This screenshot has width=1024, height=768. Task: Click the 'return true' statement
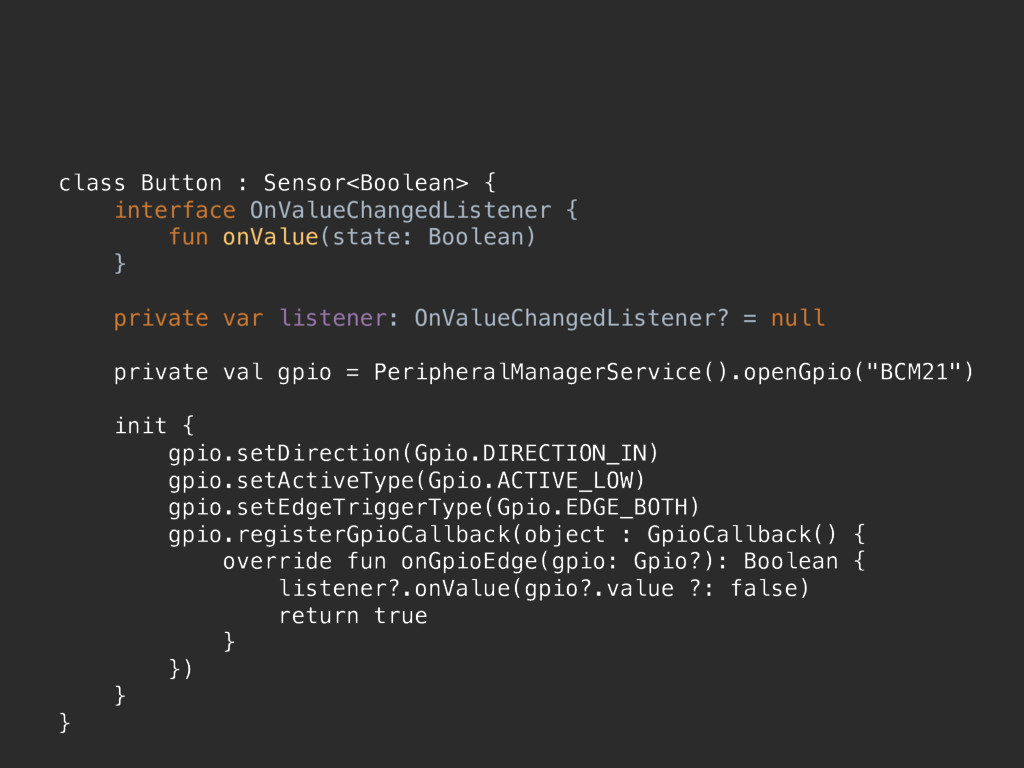pyautogui.click(x=353, y=616)
